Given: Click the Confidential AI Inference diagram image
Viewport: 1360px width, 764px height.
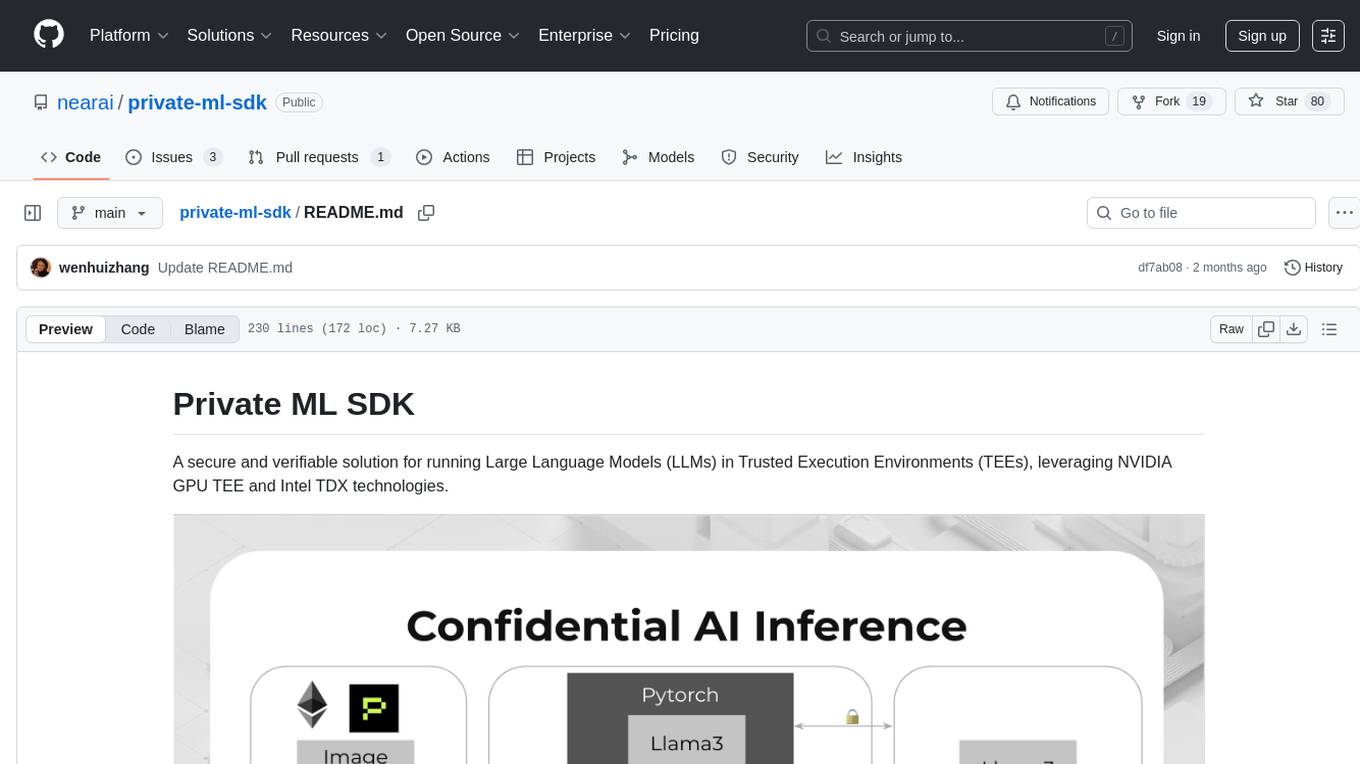Looking at the screenshot, I should click(688, 639).
